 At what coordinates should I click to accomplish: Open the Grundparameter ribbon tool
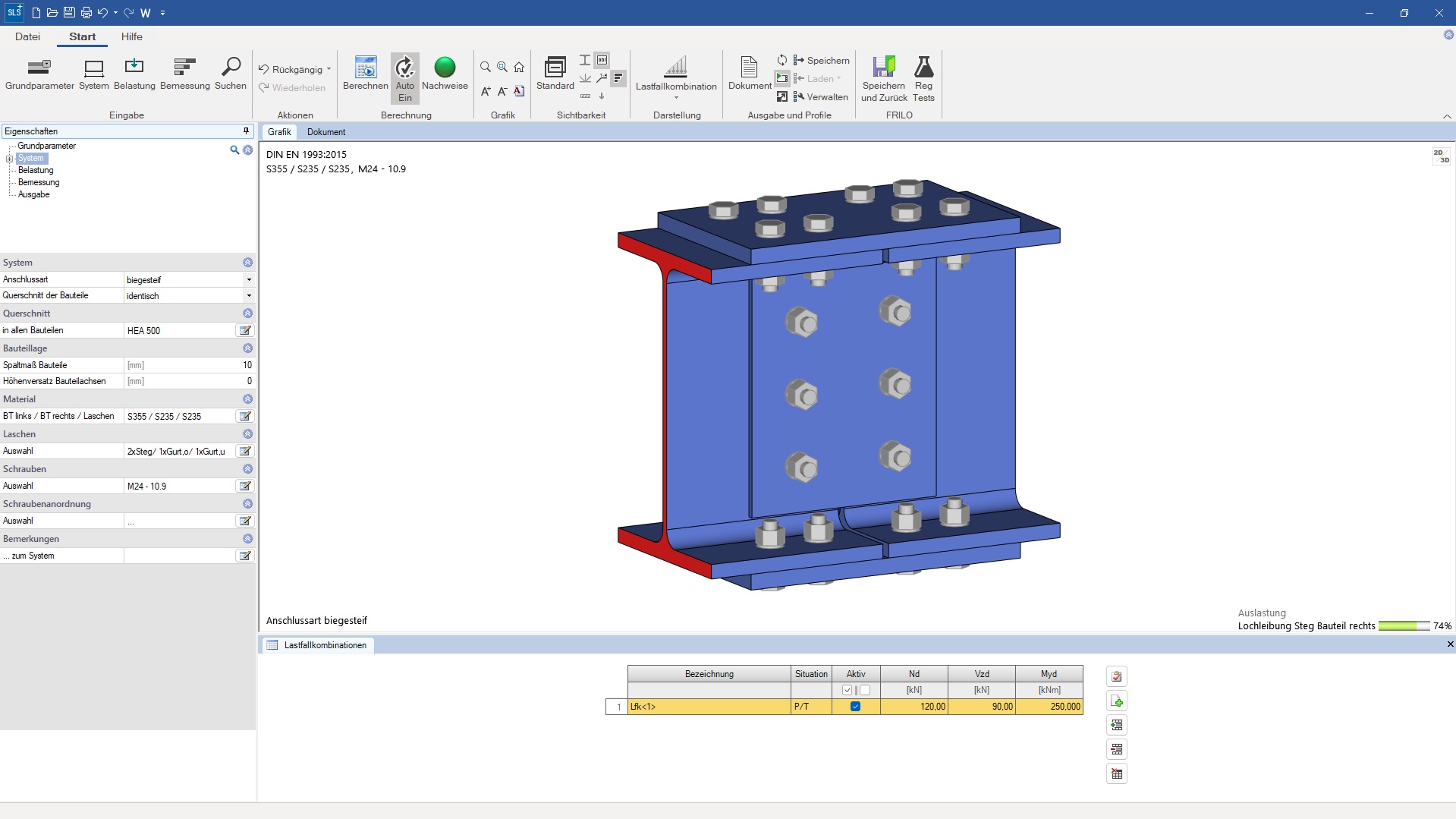(x=39, y=68)
